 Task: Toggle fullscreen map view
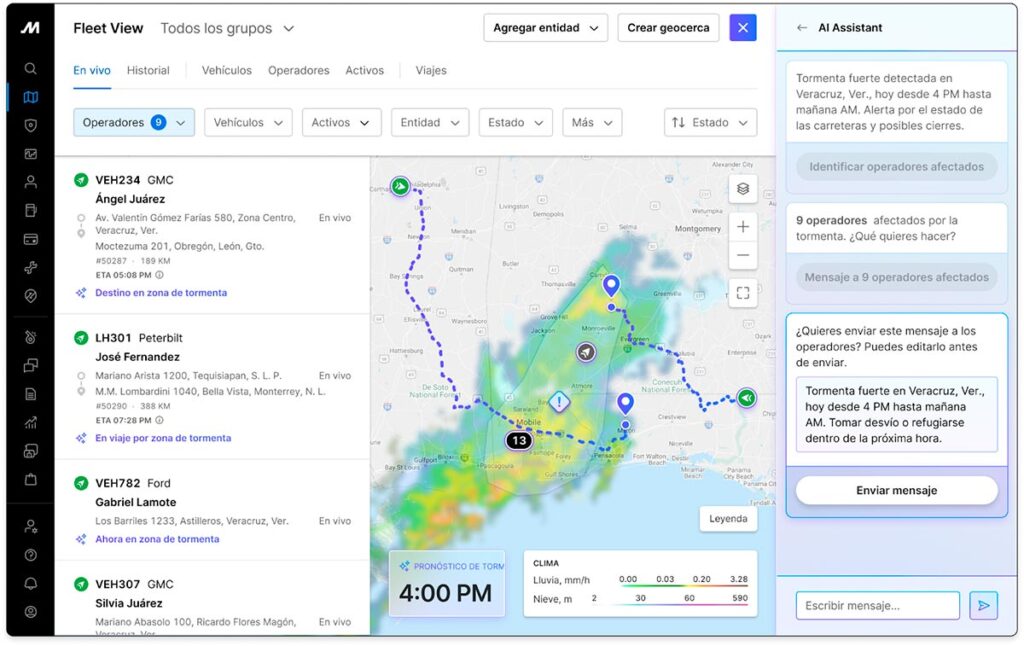(742, 293)
